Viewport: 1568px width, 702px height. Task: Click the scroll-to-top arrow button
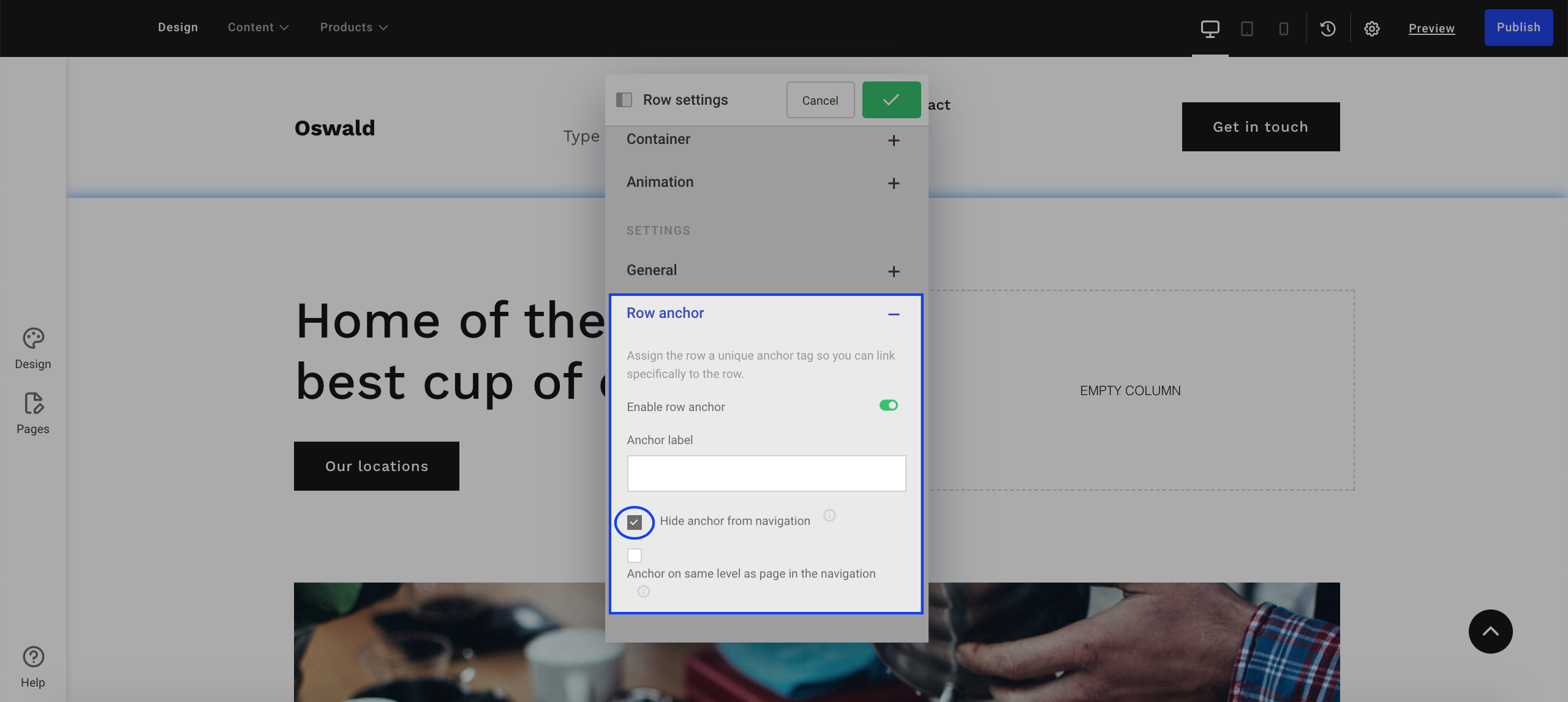pos(1490,631)
